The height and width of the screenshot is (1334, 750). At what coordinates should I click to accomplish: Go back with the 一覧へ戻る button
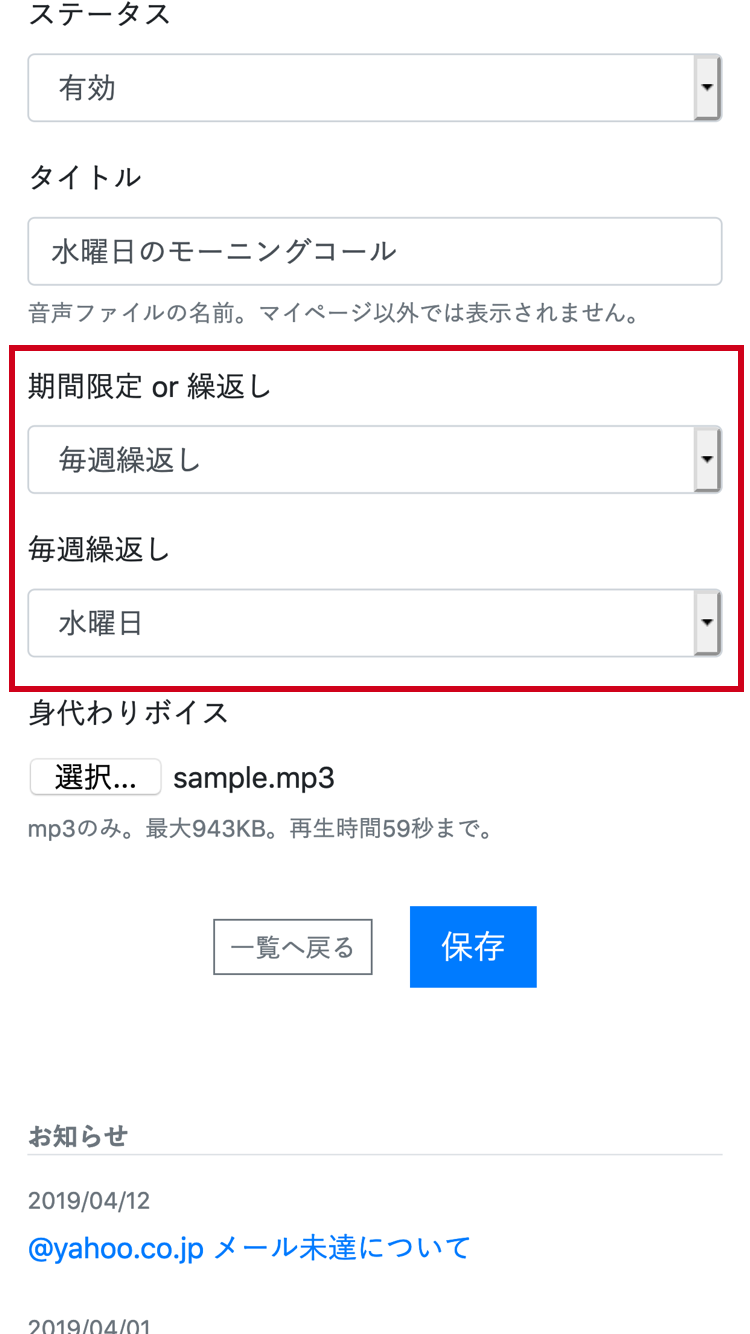[293, 947]
